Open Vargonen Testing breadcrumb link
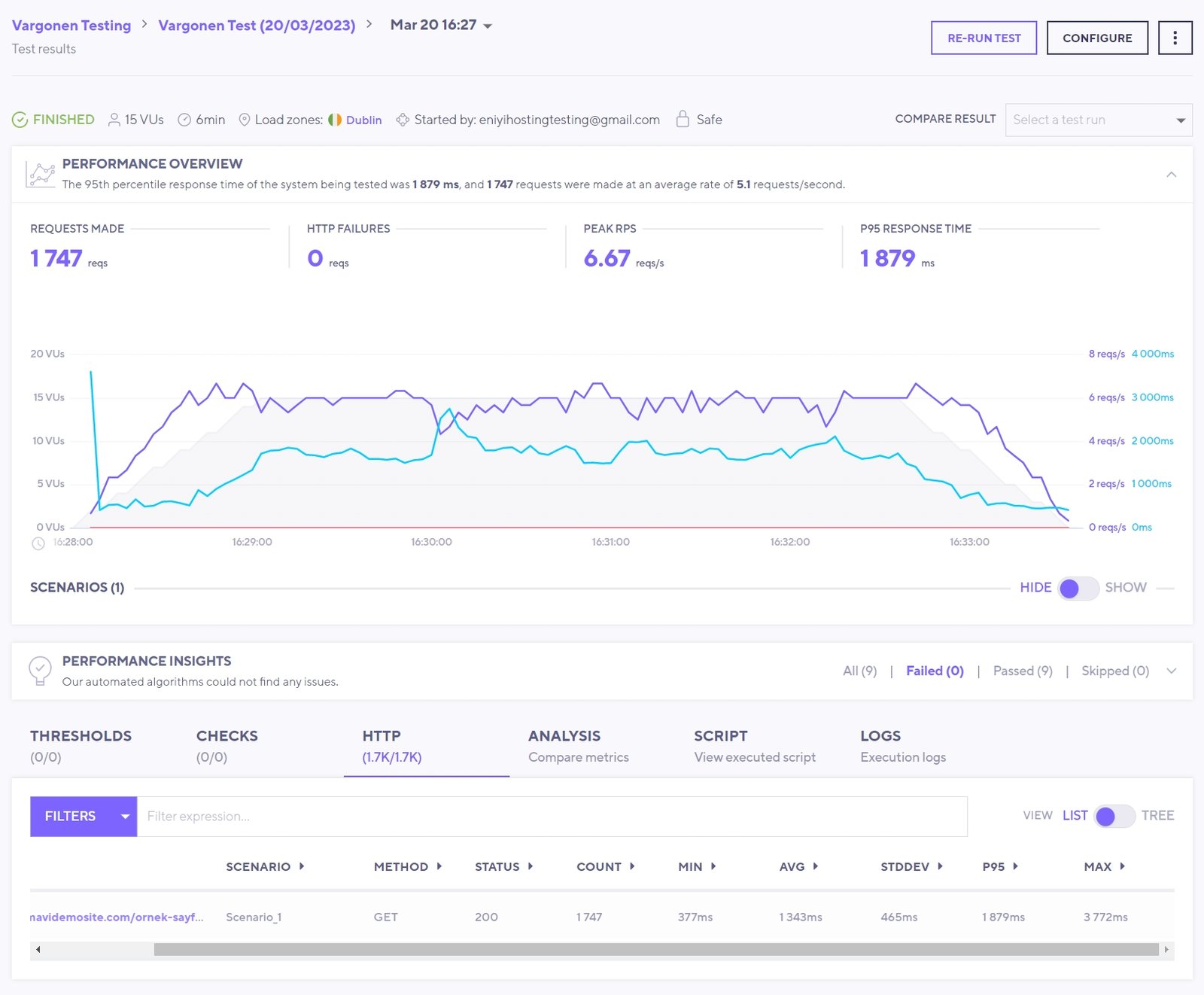This screenshot has width=1204, height=995. click(71, 25)
